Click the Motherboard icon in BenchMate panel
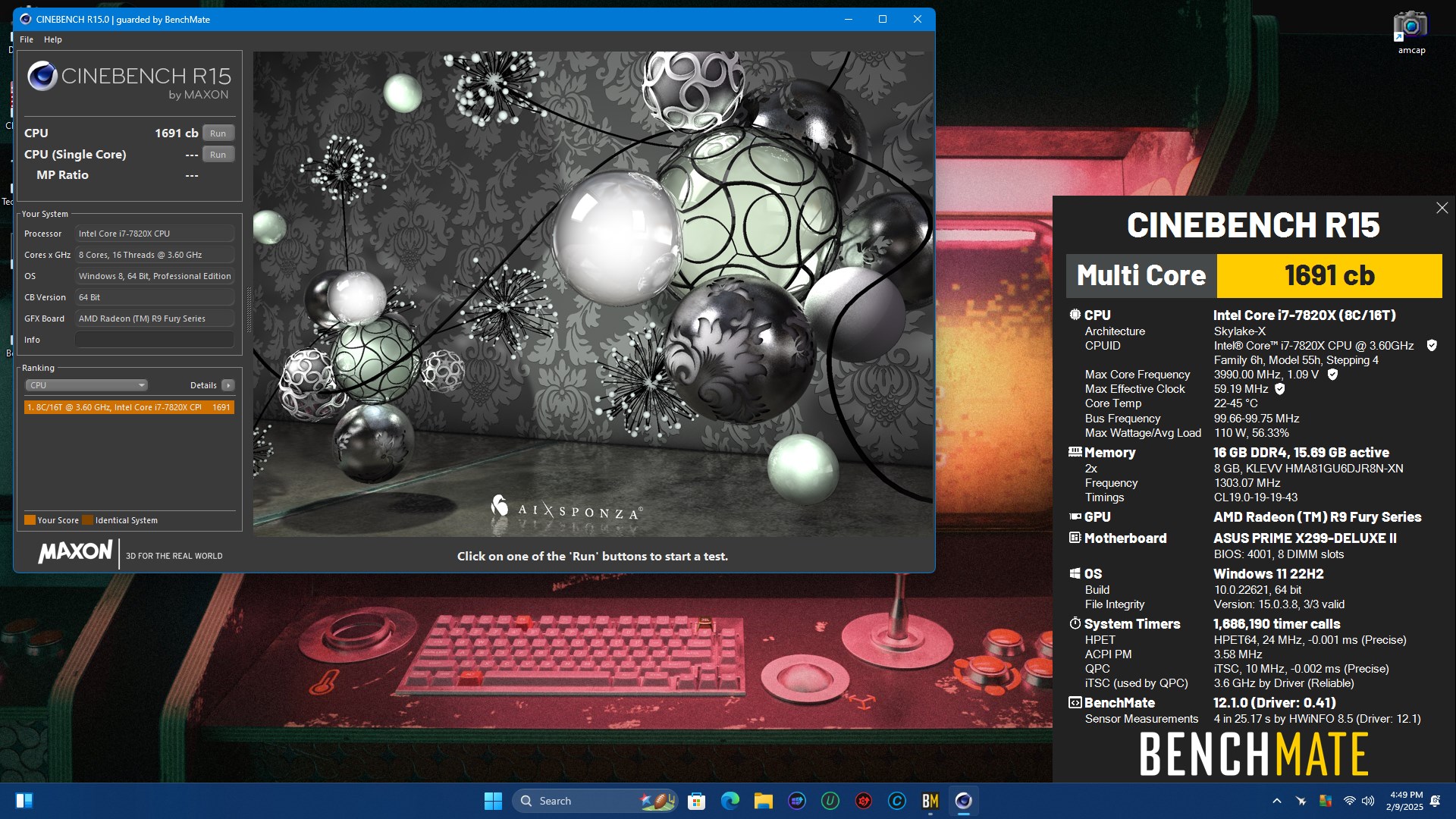This screenshot has height=819, width=1456. (x=1075, y=538)
